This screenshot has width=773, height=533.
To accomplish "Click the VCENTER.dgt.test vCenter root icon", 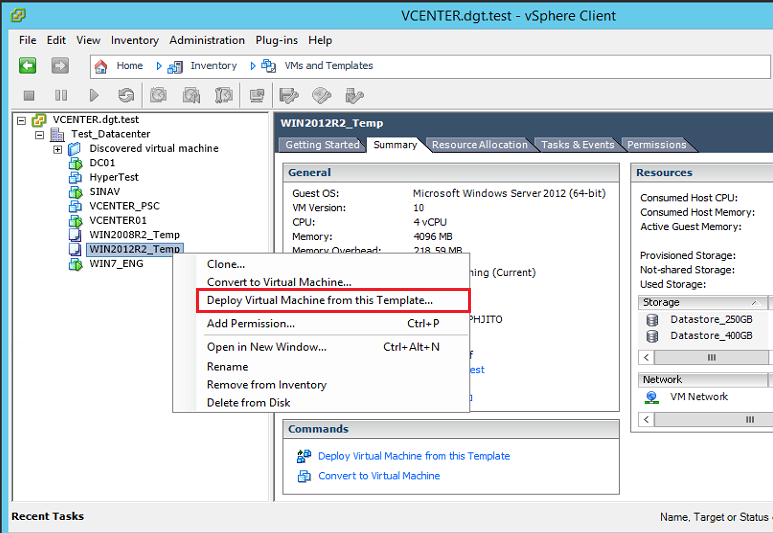I will click(x=39, y=120).
